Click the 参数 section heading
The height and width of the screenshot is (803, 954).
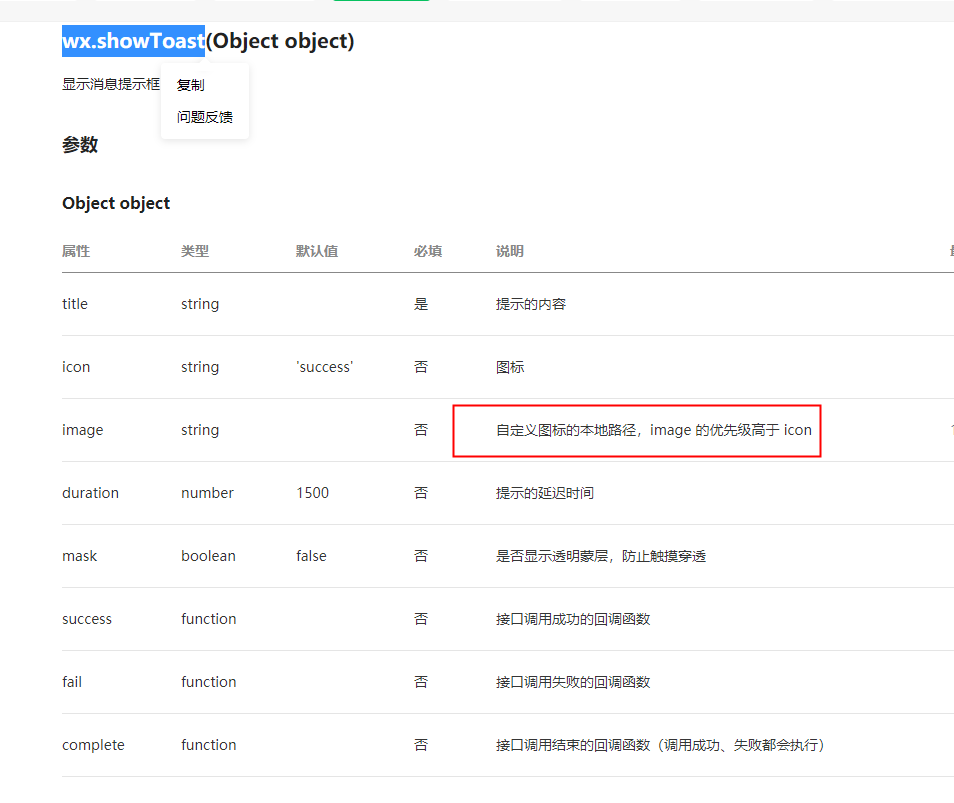tap(80, 145)
